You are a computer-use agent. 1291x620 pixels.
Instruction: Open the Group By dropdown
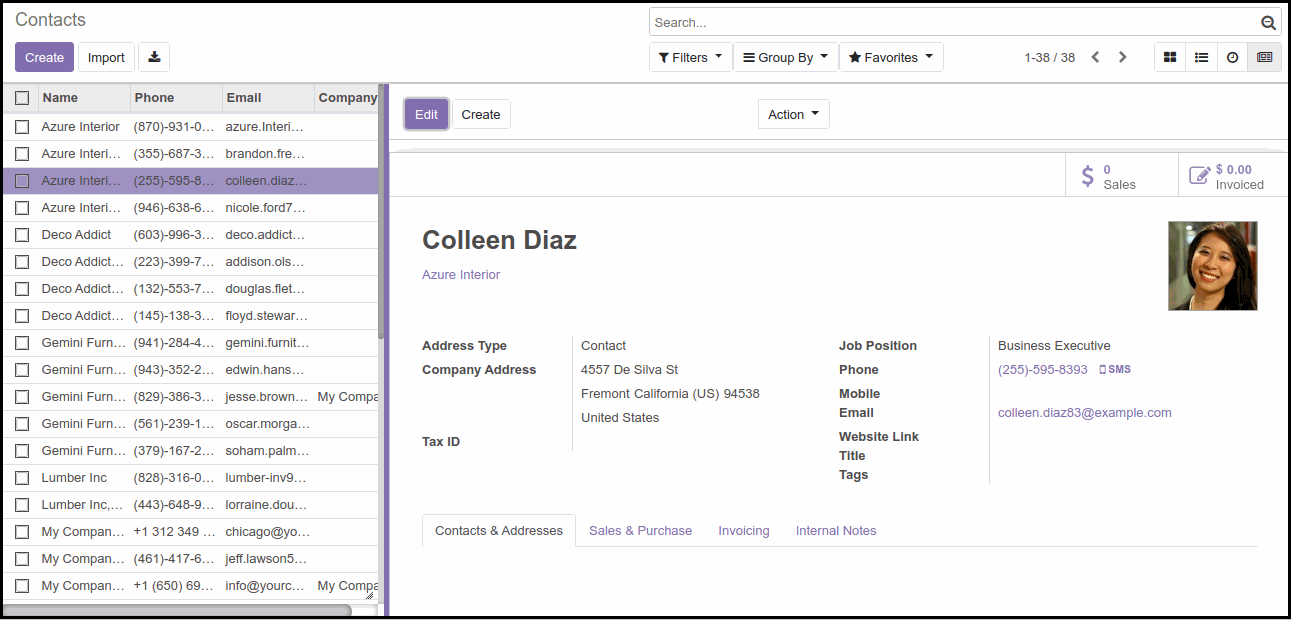[785, 57]
